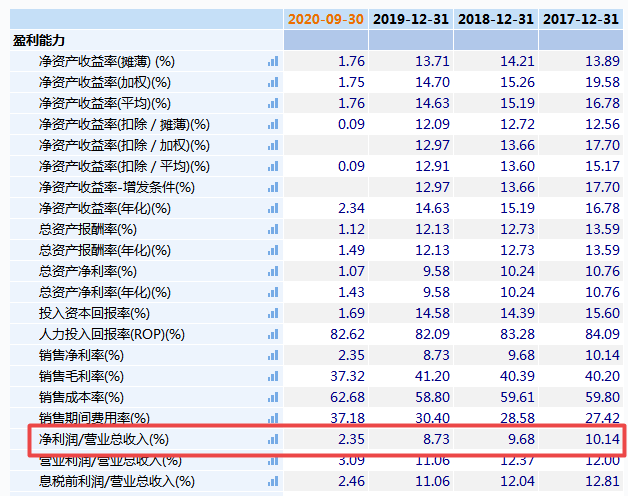
Task: Open chart for 息税前利润/营业总收入(%)
Action: point(272,482)
